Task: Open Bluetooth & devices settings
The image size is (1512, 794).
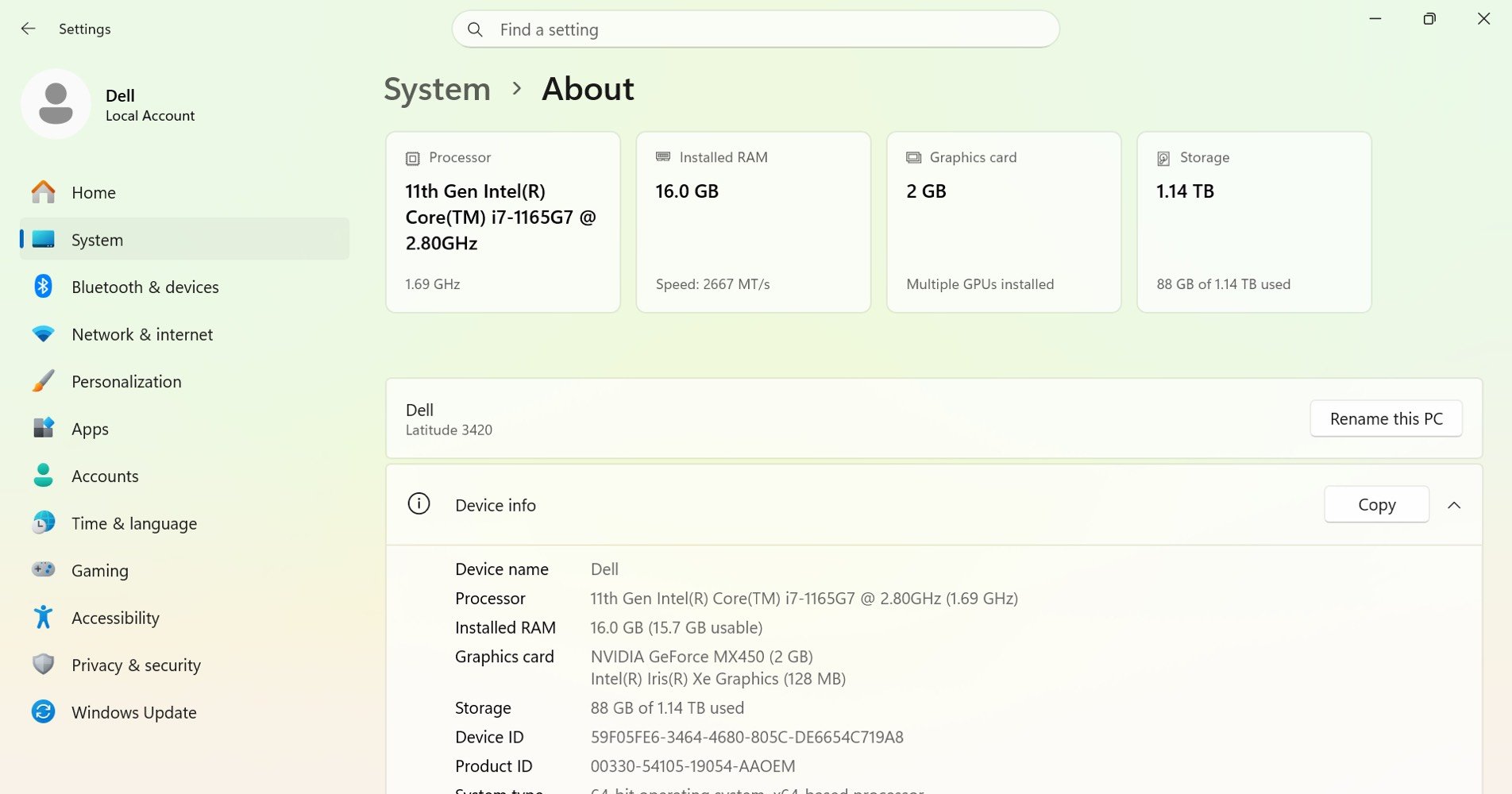Action: pyautogui.click(x=184, y=287)
